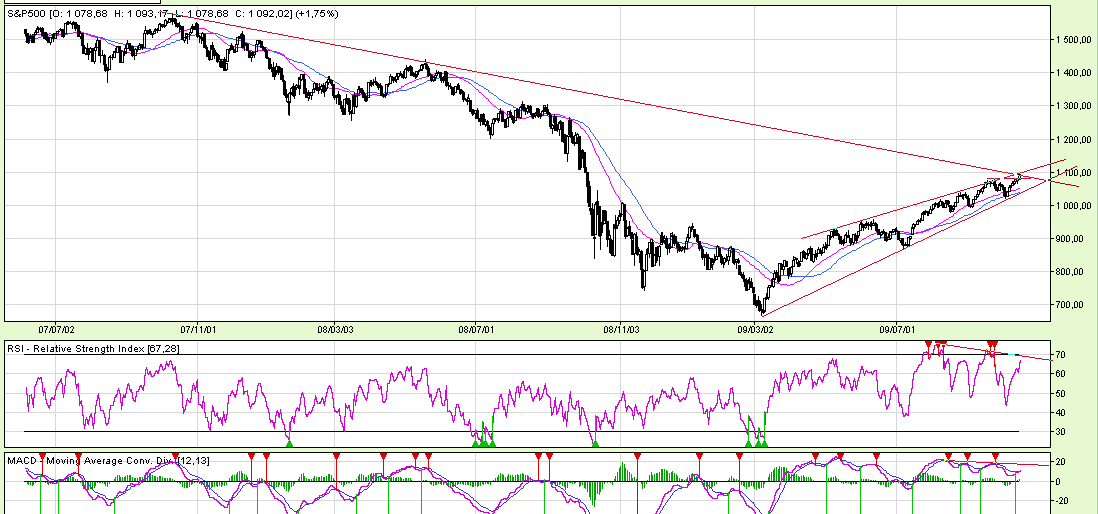Click the 07/07/02 date label
The width and height of the screenshot is (1098, 514).
pos(56,328)
